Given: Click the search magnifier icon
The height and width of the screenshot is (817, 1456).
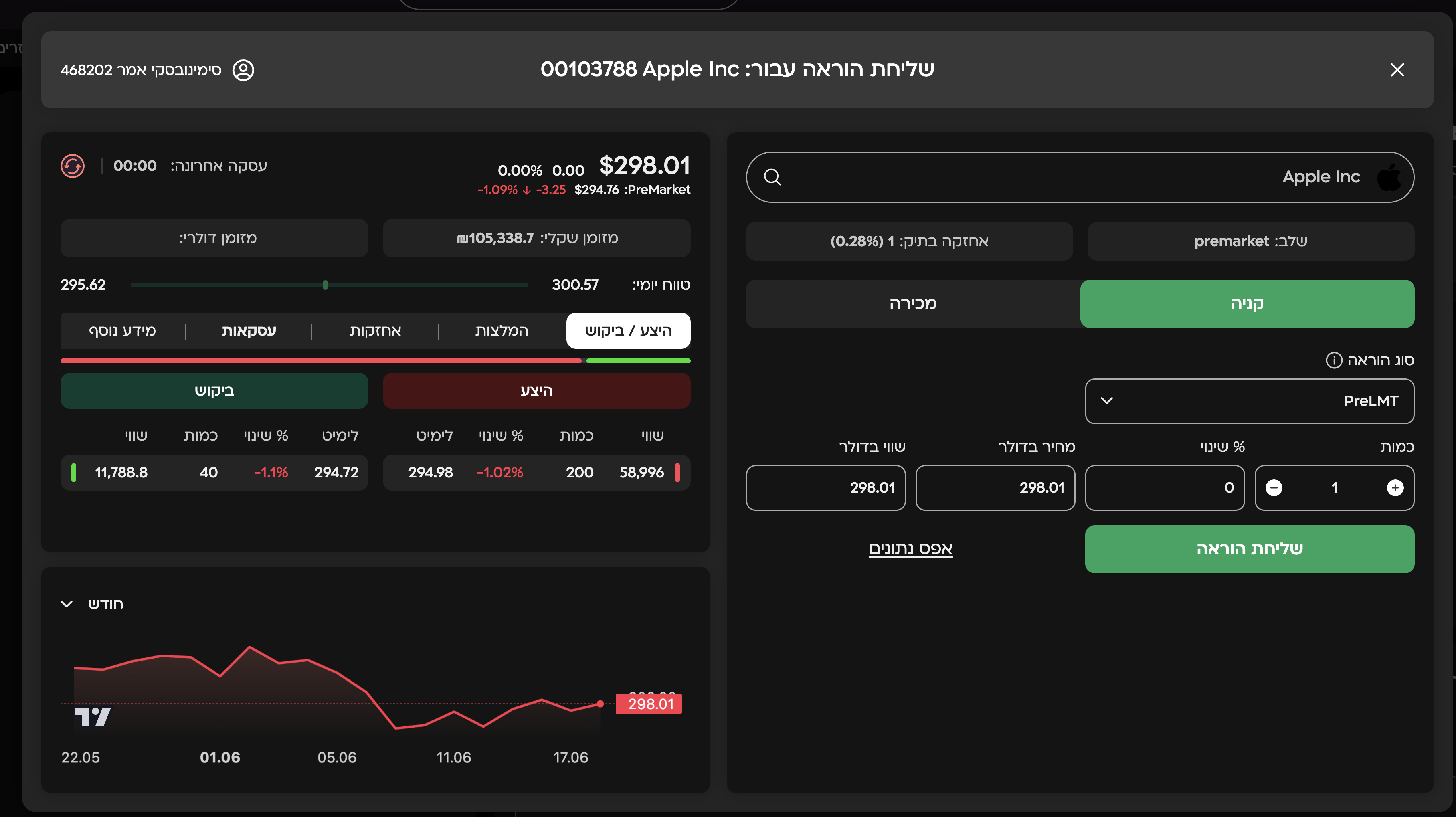Looking at the screenshot, I should pyautogui.click(x=772, y=177).
